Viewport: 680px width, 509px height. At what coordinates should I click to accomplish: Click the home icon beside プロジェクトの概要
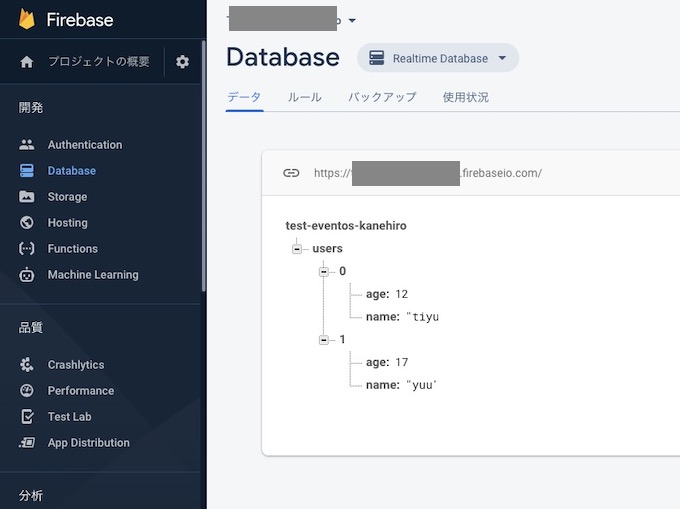click(26, 62)
